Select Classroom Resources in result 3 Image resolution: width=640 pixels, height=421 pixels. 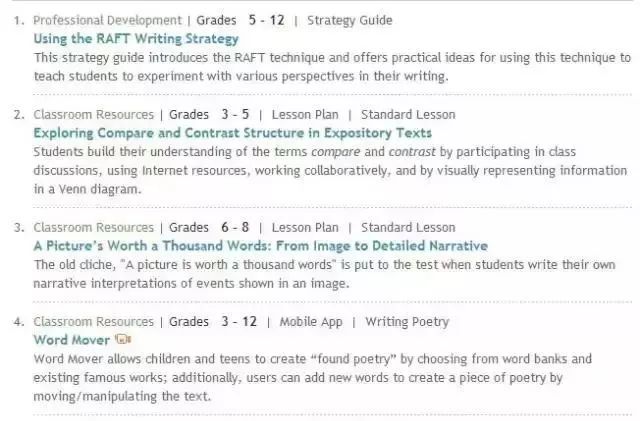click(93, 227)
